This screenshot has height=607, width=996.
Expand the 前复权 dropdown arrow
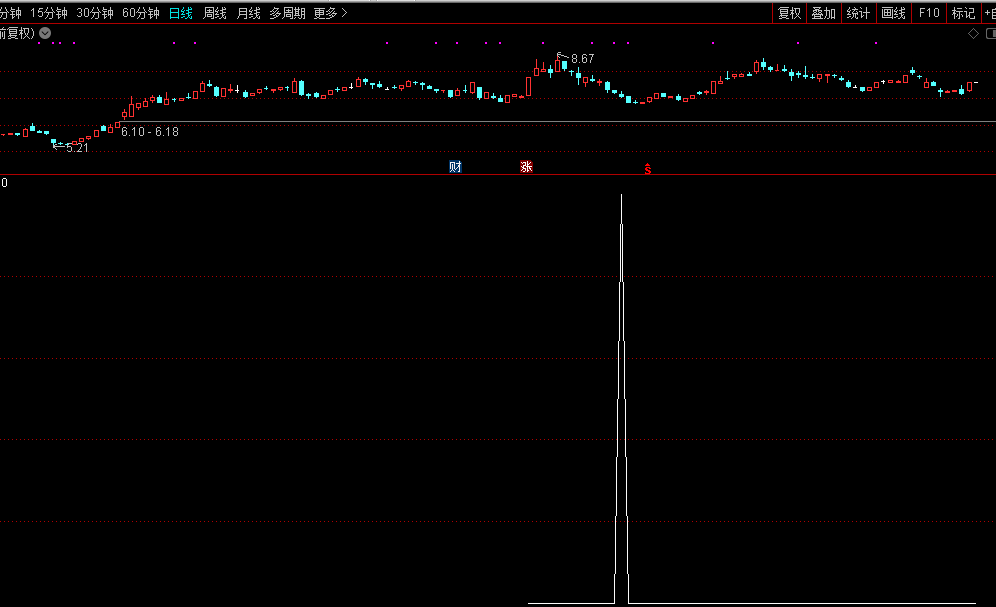point(45,33)
